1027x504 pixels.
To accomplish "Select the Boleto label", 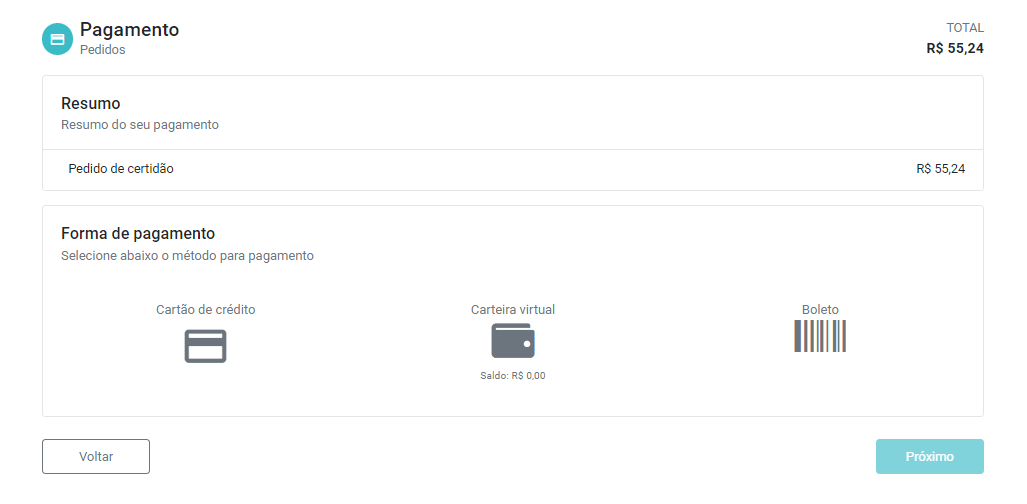I will coord(820,309).
